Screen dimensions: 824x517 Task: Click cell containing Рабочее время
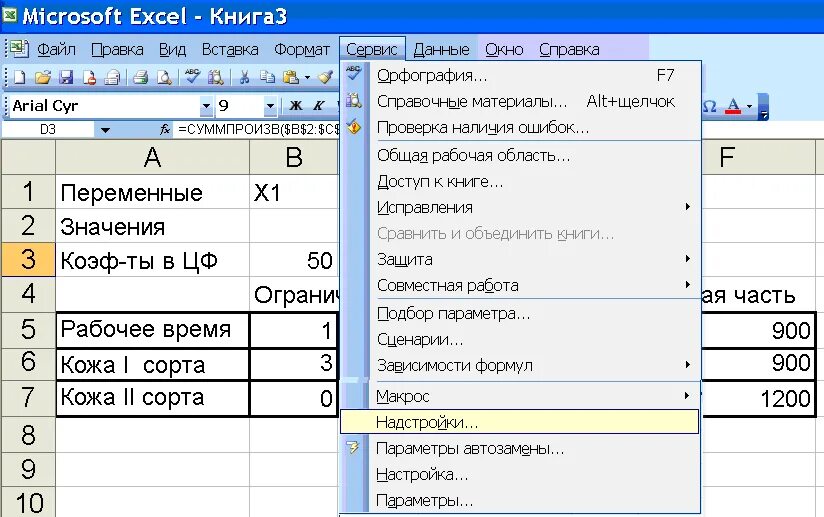[x=152, y=329]
